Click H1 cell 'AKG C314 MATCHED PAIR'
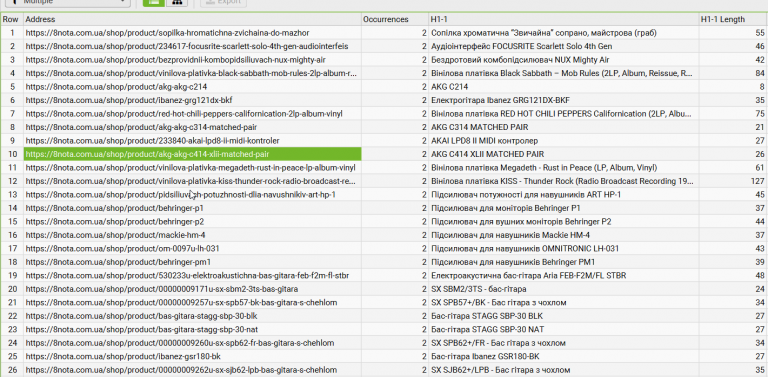 563,127
